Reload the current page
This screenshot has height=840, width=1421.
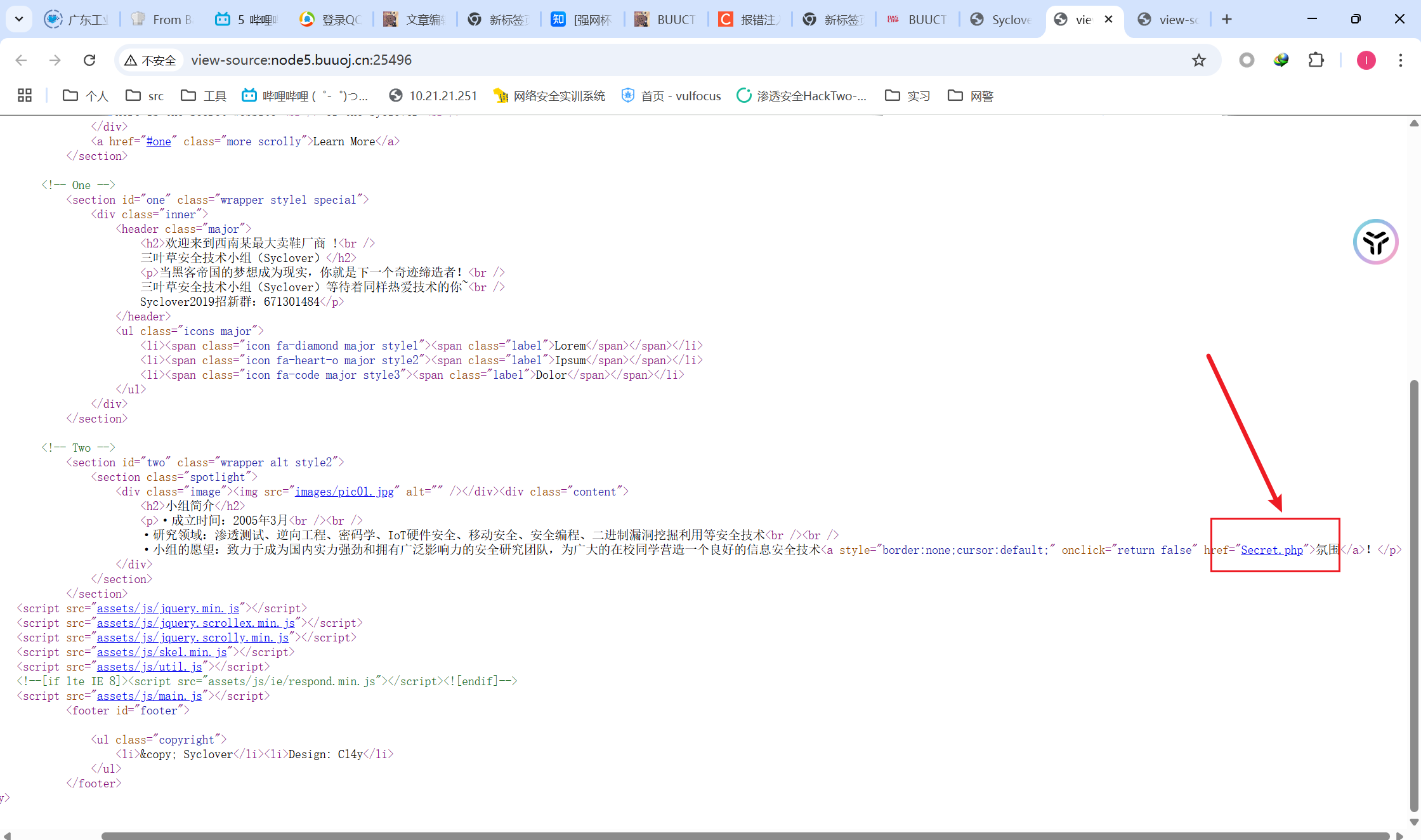89,60
